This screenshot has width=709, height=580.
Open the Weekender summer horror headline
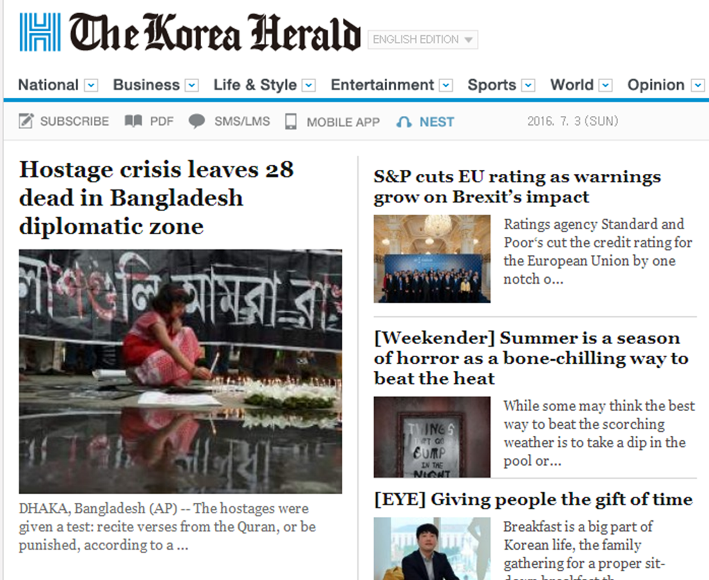tap(531, 358)
